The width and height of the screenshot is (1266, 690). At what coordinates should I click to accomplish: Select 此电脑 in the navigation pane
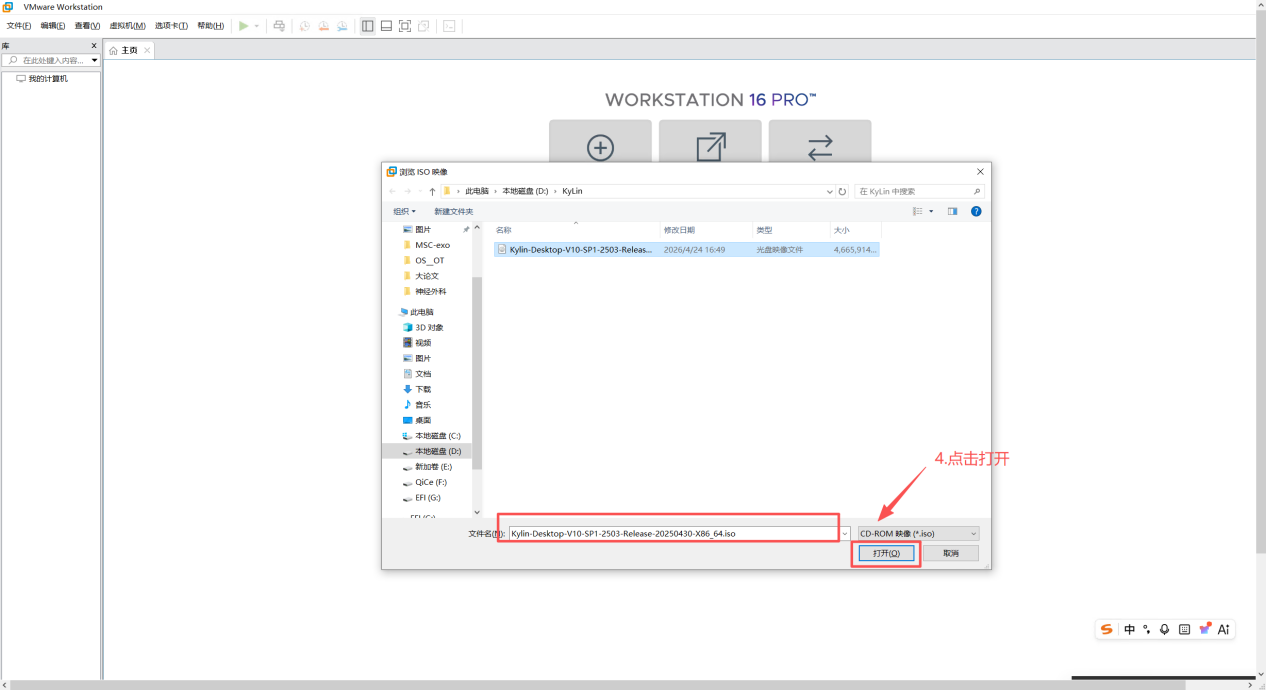click(x=421, y=312)
